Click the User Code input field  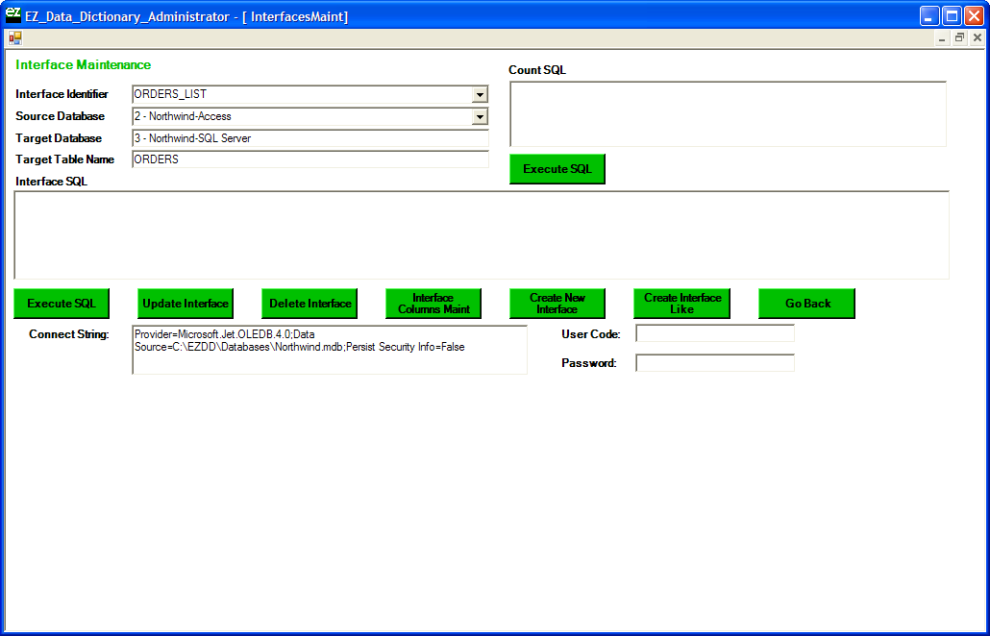point(715,334)
